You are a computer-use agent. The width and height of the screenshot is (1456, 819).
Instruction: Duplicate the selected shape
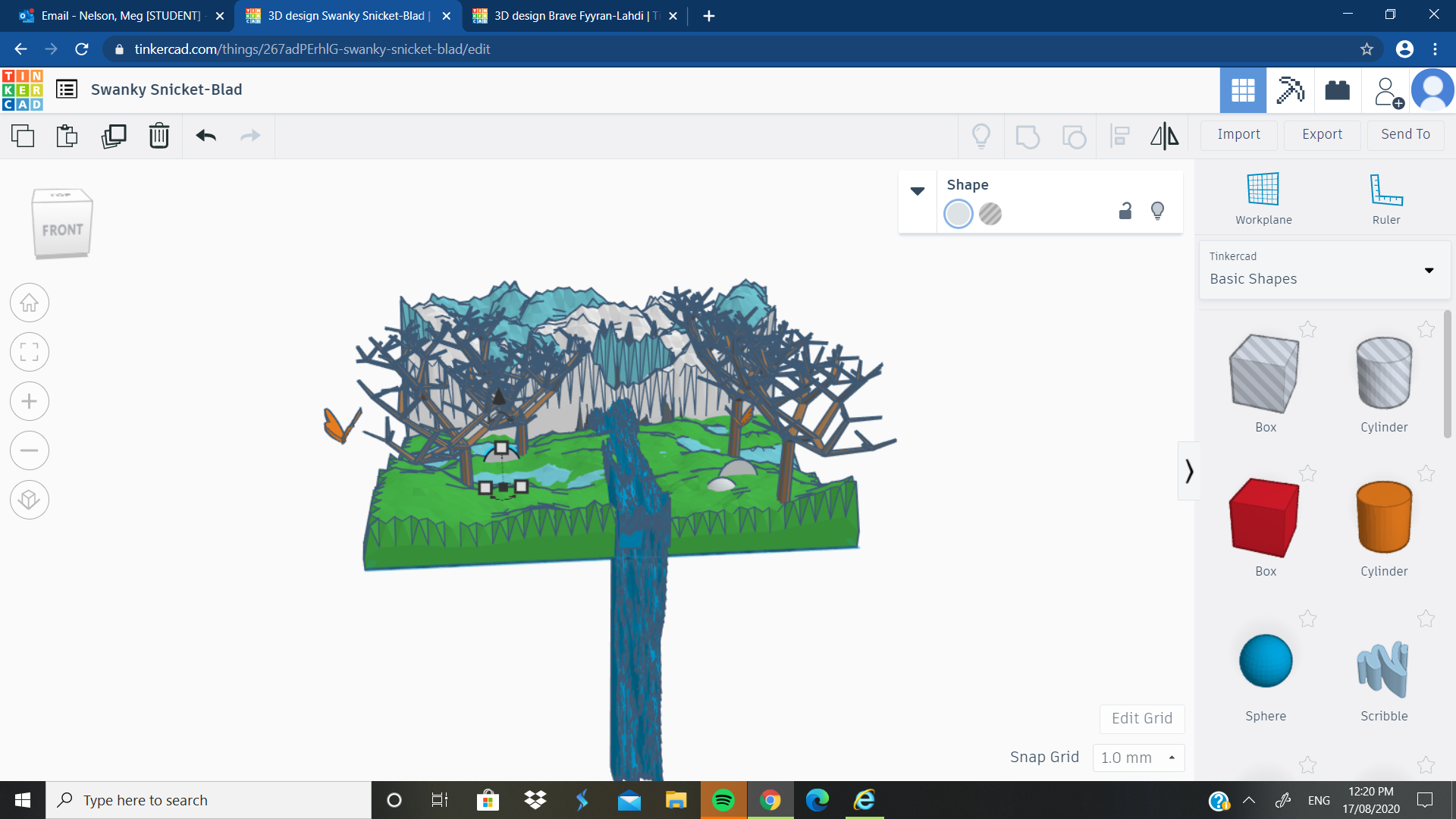coord(113,136)
